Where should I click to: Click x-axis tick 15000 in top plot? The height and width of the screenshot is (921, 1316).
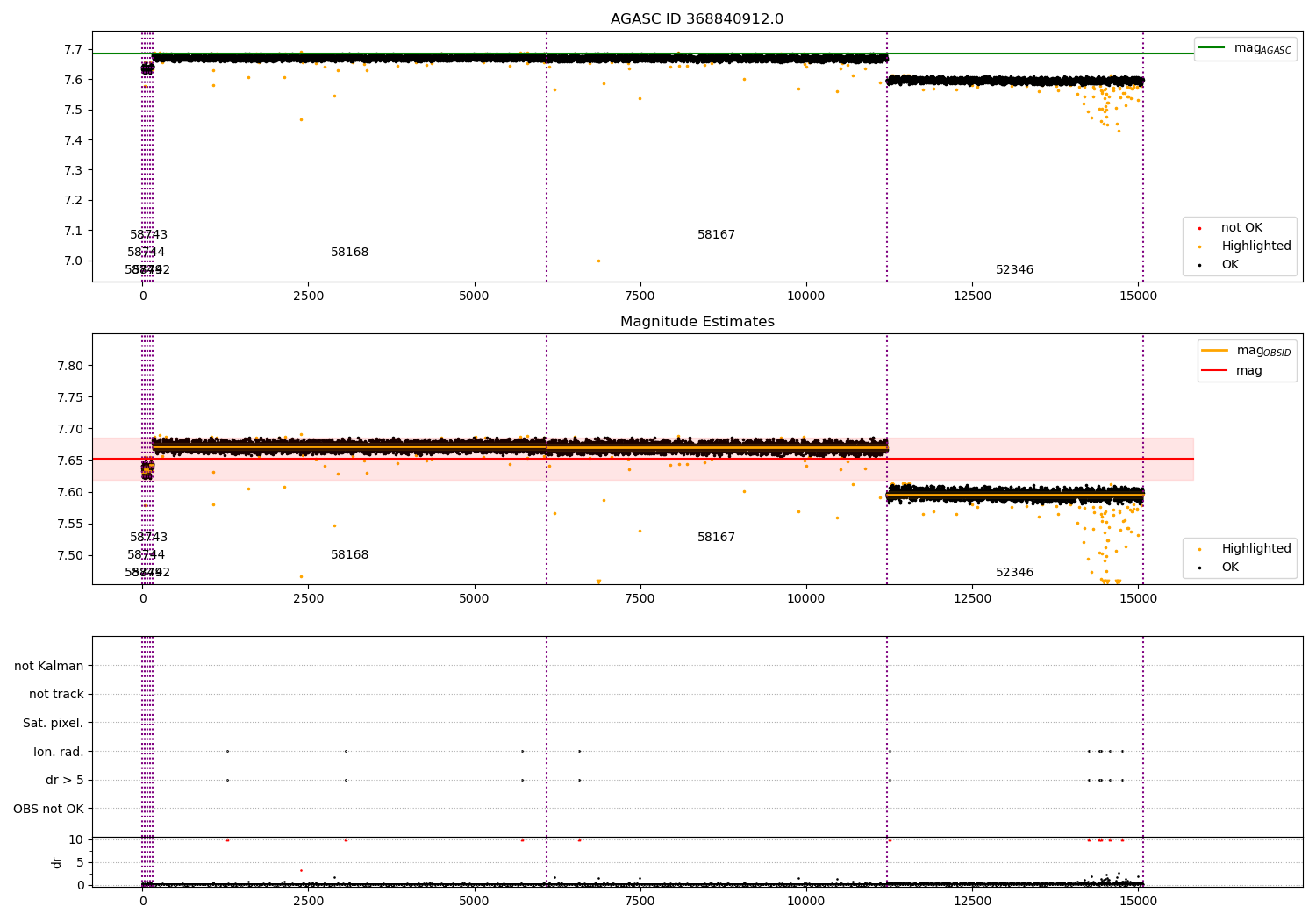[1138, 296]
